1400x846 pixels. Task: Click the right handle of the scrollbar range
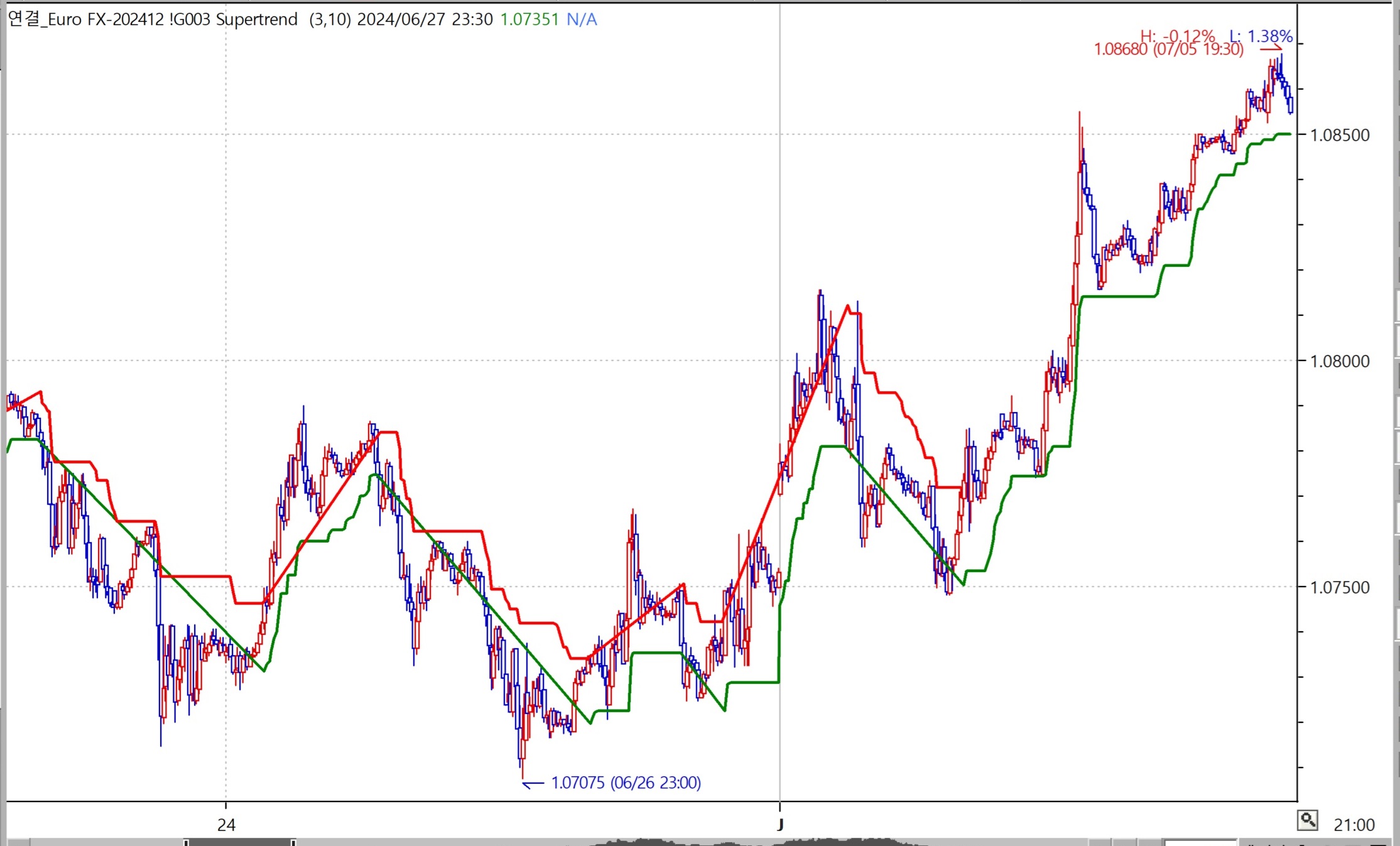click(293, 842)
